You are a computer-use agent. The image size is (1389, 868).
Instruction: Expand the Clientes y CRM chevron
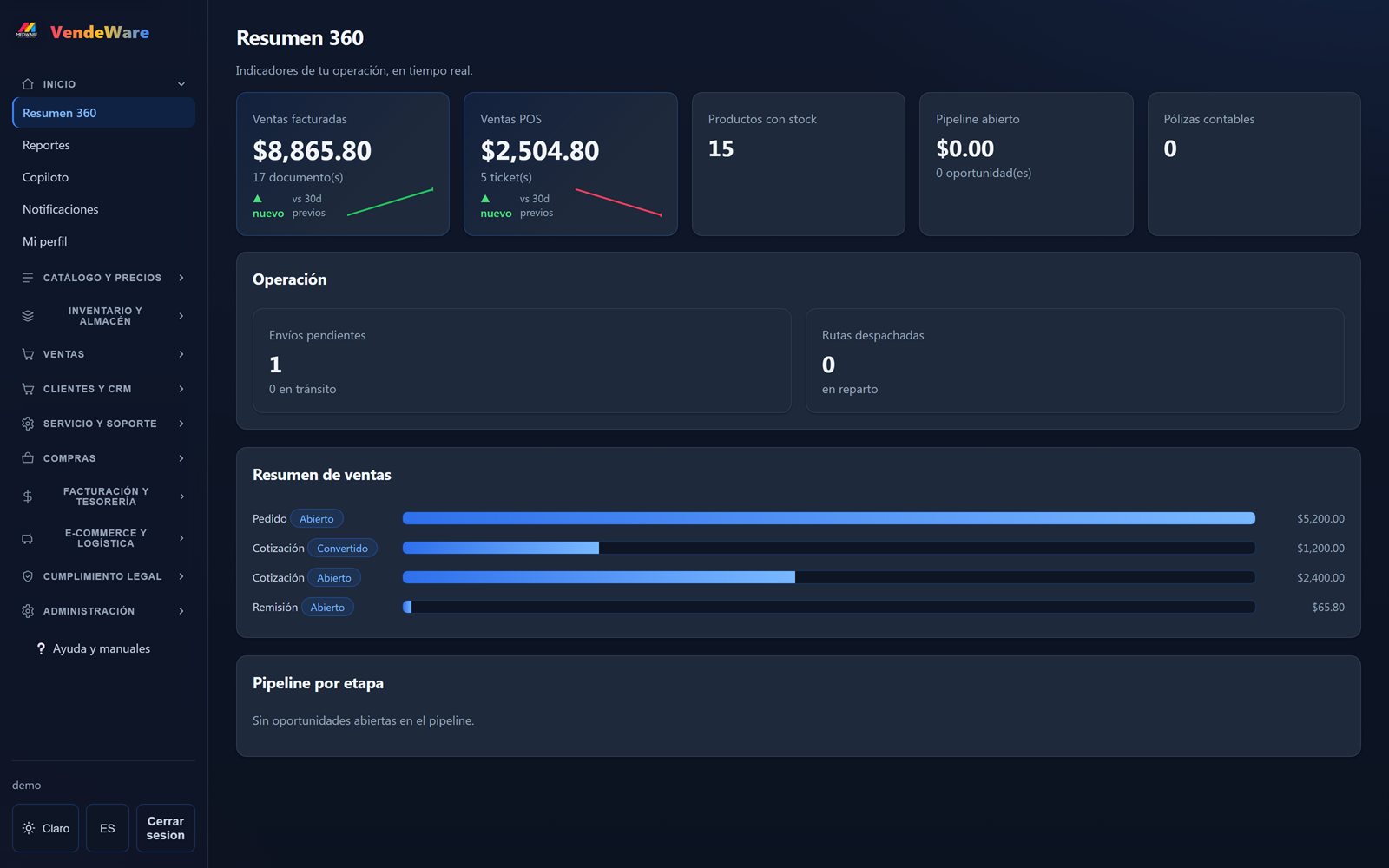181,389
